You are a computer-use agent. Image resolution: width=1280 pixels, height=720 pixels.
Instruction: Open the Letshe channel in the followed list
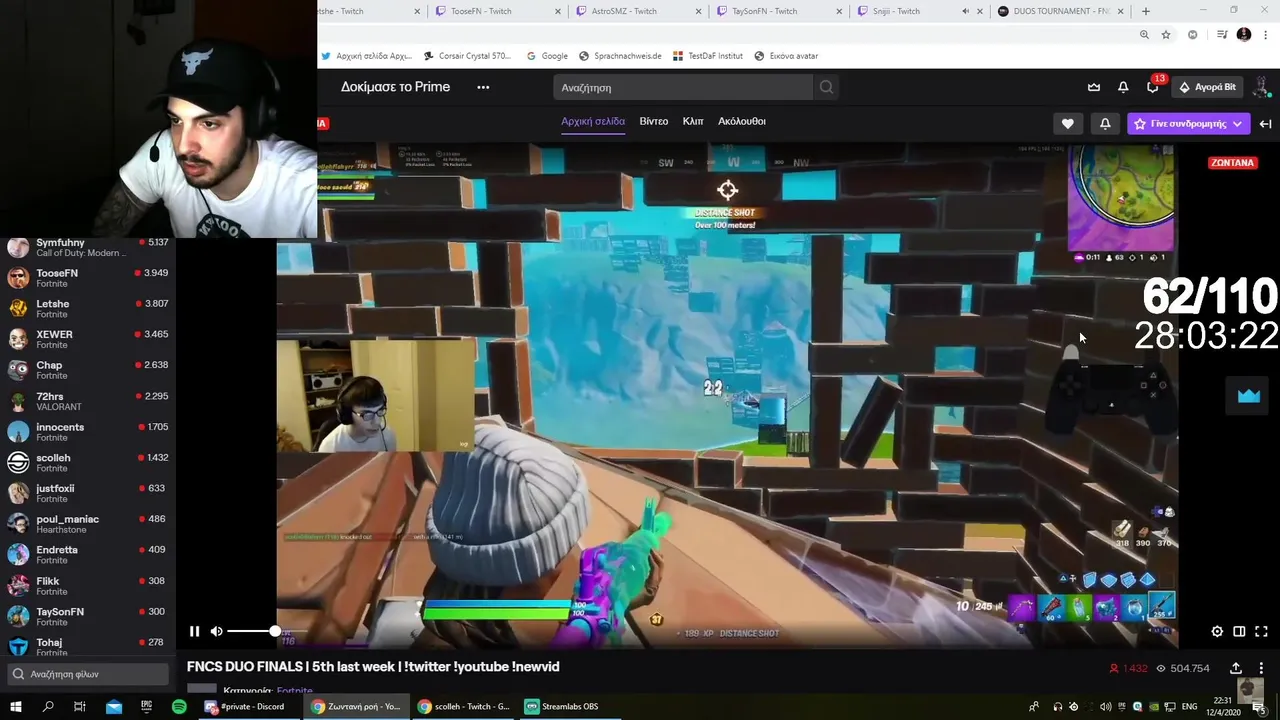click(x=88, y=309)
